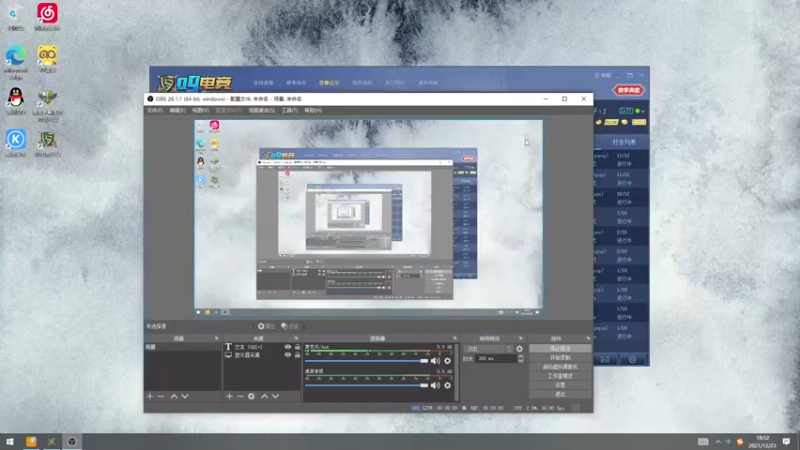The height and width of the screenshot is (450, 800).
Task: Toggle 工作室模式 studio mode
Action: (x=560, y=376)
